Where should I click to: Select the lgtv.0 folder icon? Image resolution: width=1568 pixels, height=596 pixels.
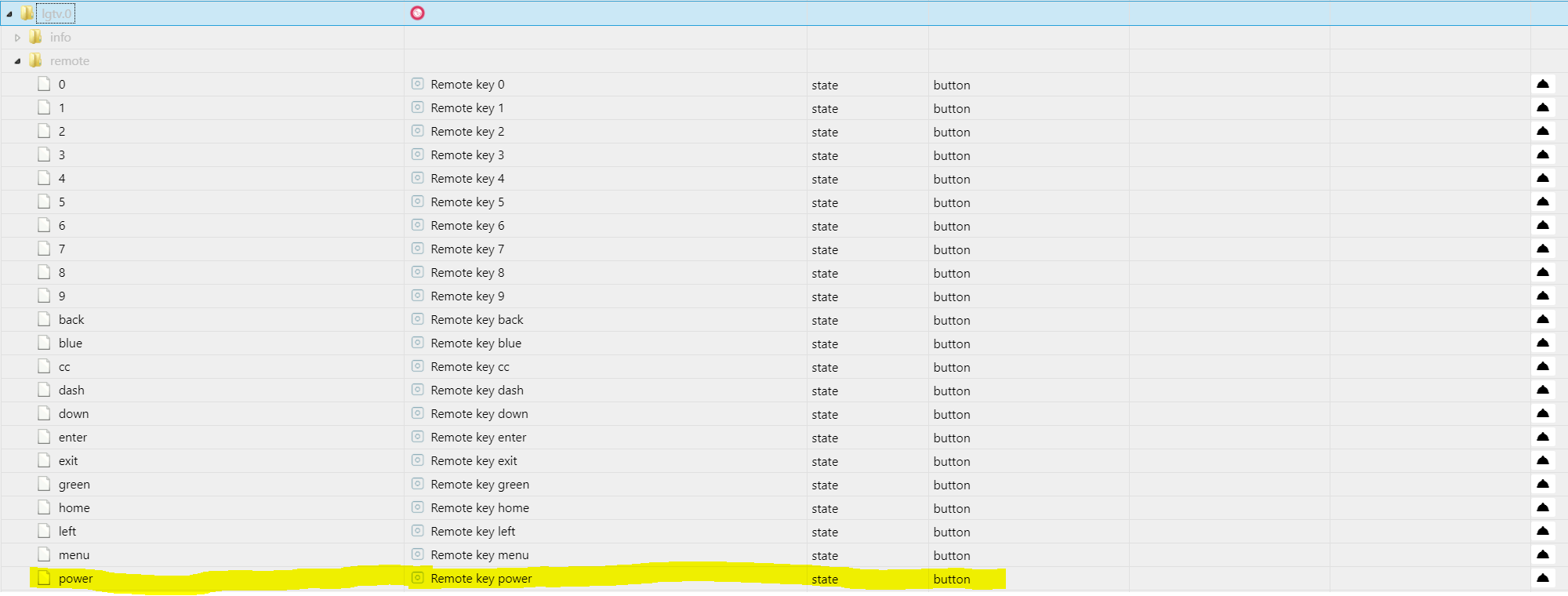click(x=27, y=13)
